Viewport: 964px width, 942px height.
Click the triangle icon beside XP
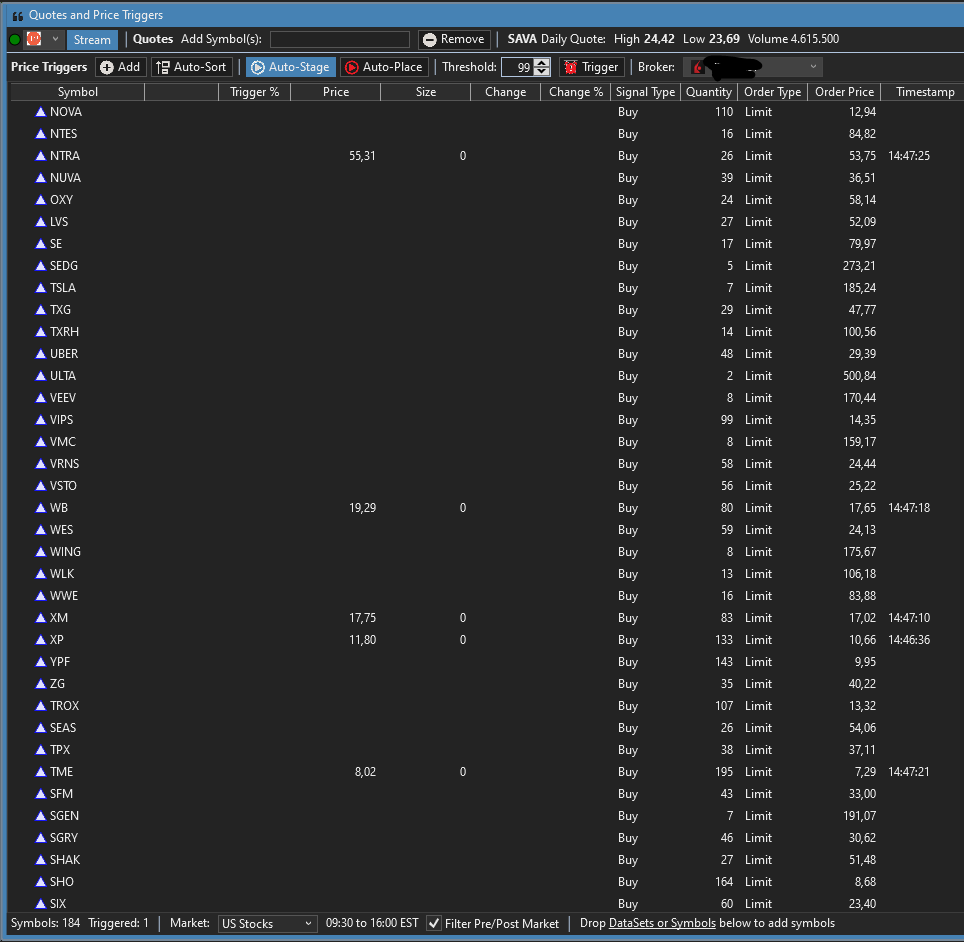41,639
